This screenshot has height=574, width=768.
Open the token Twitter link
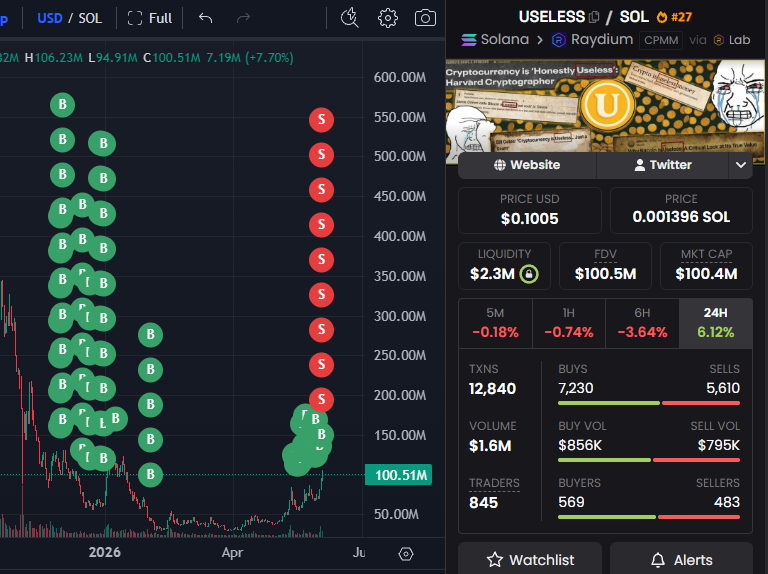pyautogui.click(x=663, y=165)
